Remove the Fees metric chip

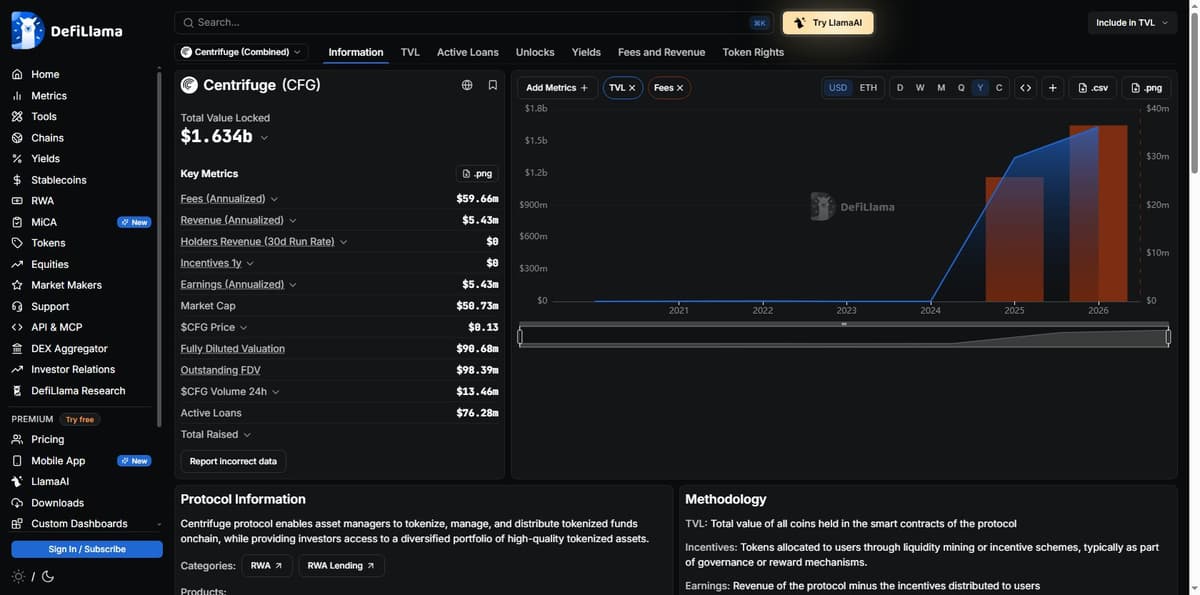pyautogui.click(x=680, y=88)
